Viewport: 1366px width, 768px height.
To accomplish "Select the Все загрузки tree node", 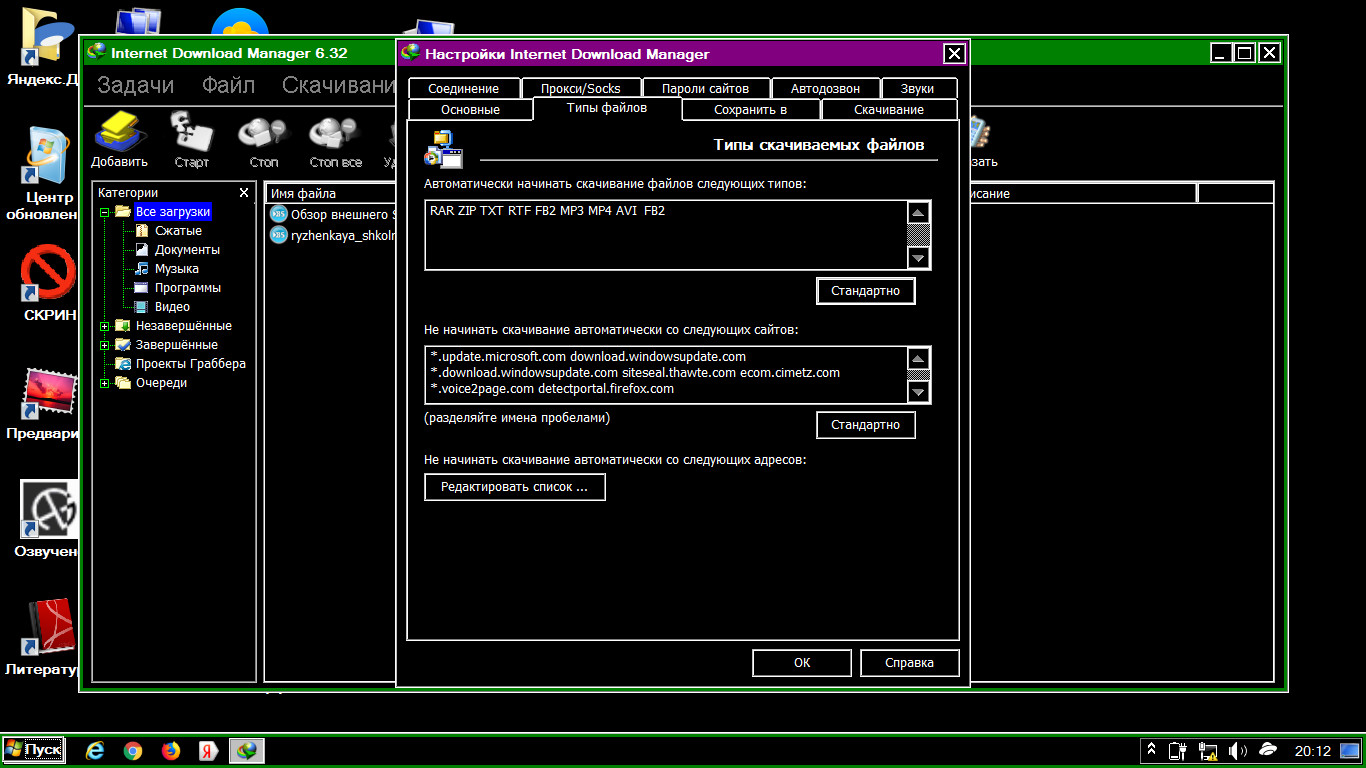I will pyautogui.click(x=173, y=212).
